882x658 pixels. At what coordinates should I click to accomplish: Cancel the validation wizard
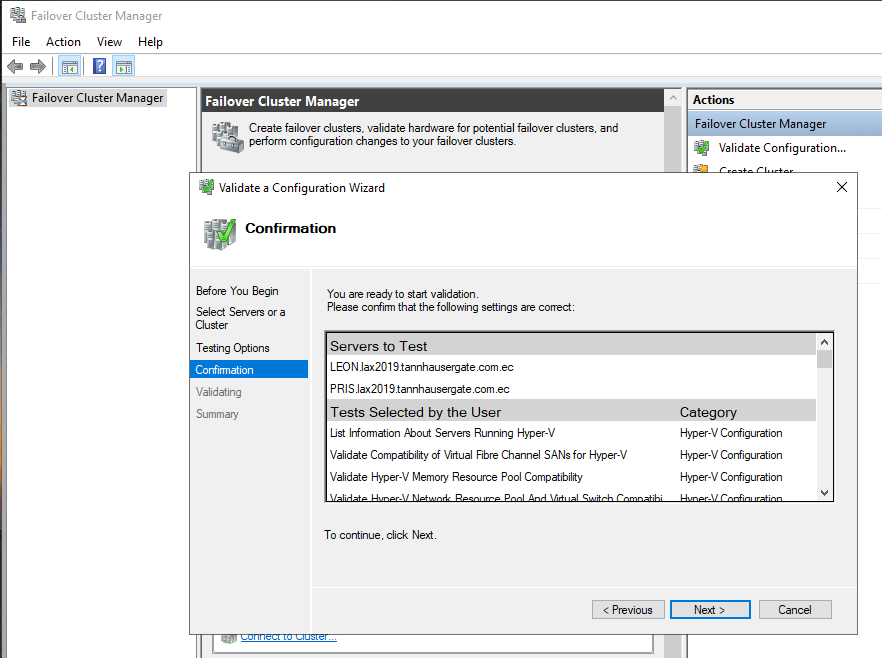point(795,610)
